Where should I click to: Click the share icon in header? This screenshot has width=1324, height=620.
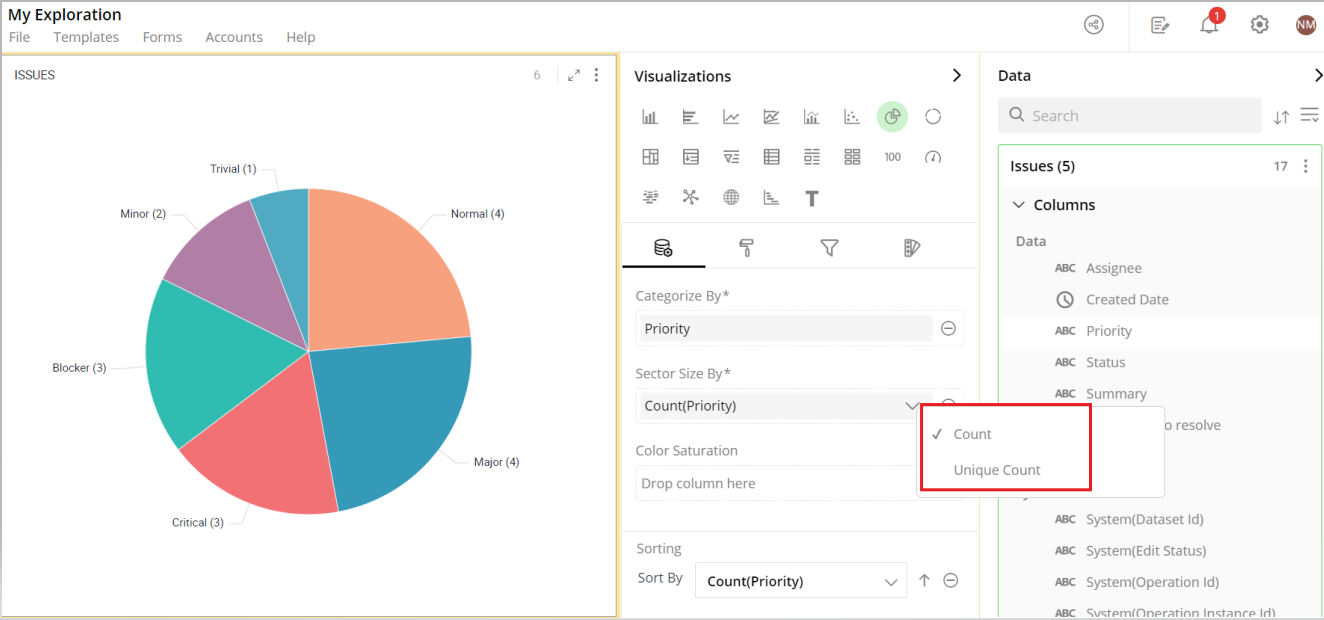click(1094, 25)
